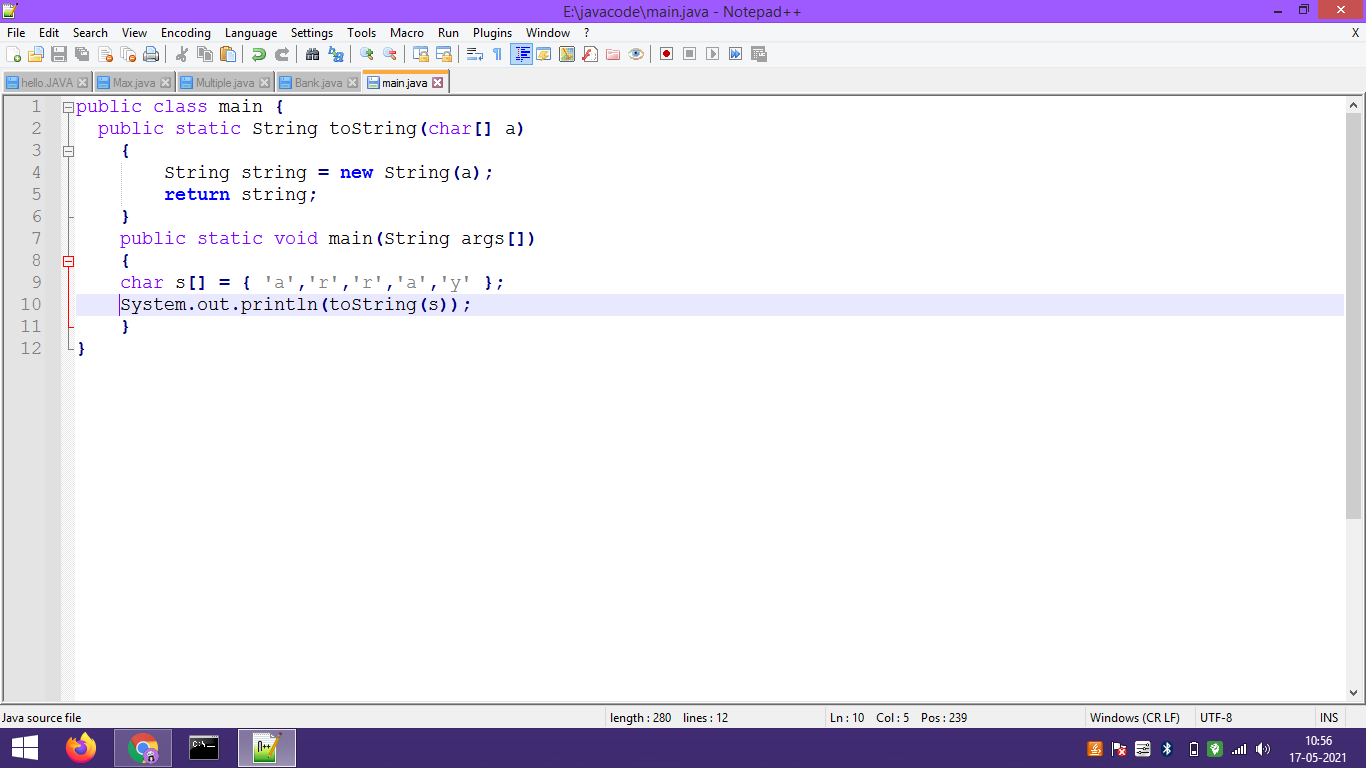Toggle the indent guide display
This screenshot has height=768, width=1366.
522,54
